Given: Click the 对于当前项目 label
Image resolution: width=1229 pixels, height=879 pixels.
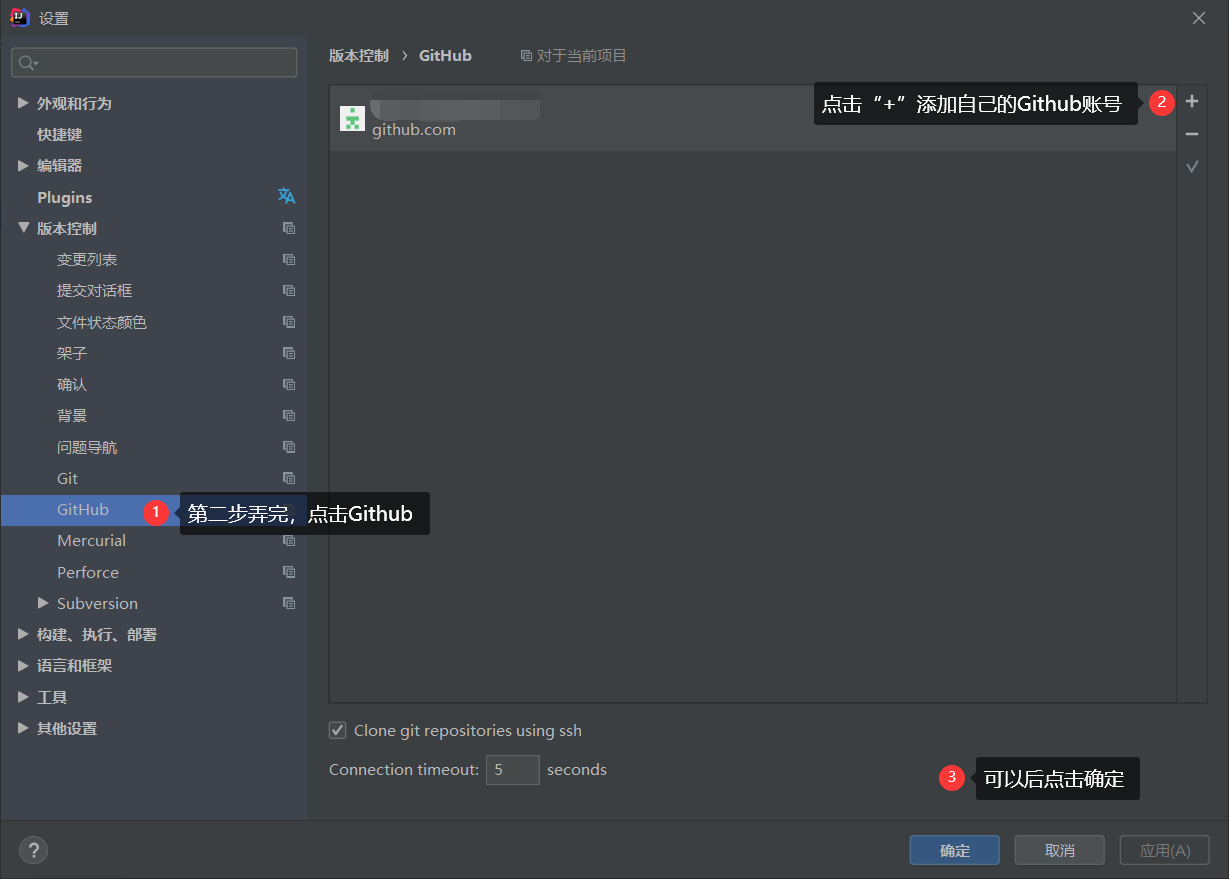Looking at the screenshot, I should (x=581, y=56).
